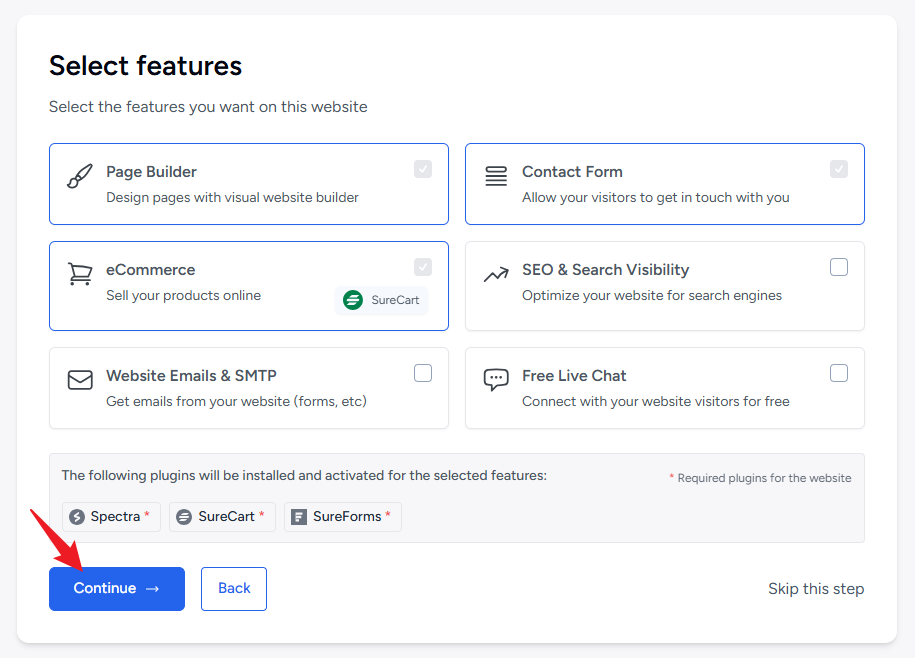915x658 pixels.
Task: Toggle the Page Builder checkbox
Action: (423, 169)
